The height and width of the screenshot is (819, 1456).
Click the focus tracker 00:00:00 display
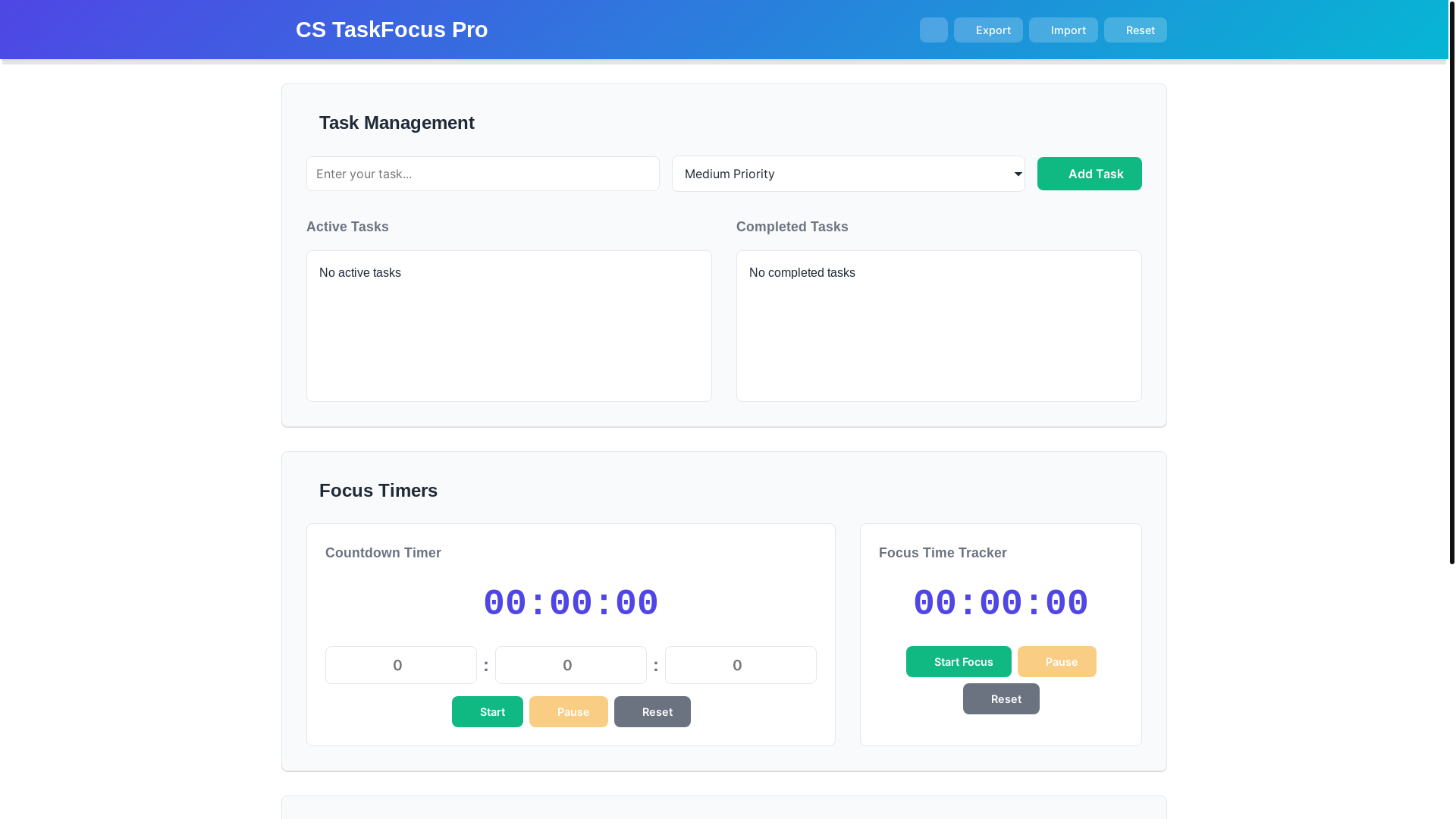[x=1001, y=604]
